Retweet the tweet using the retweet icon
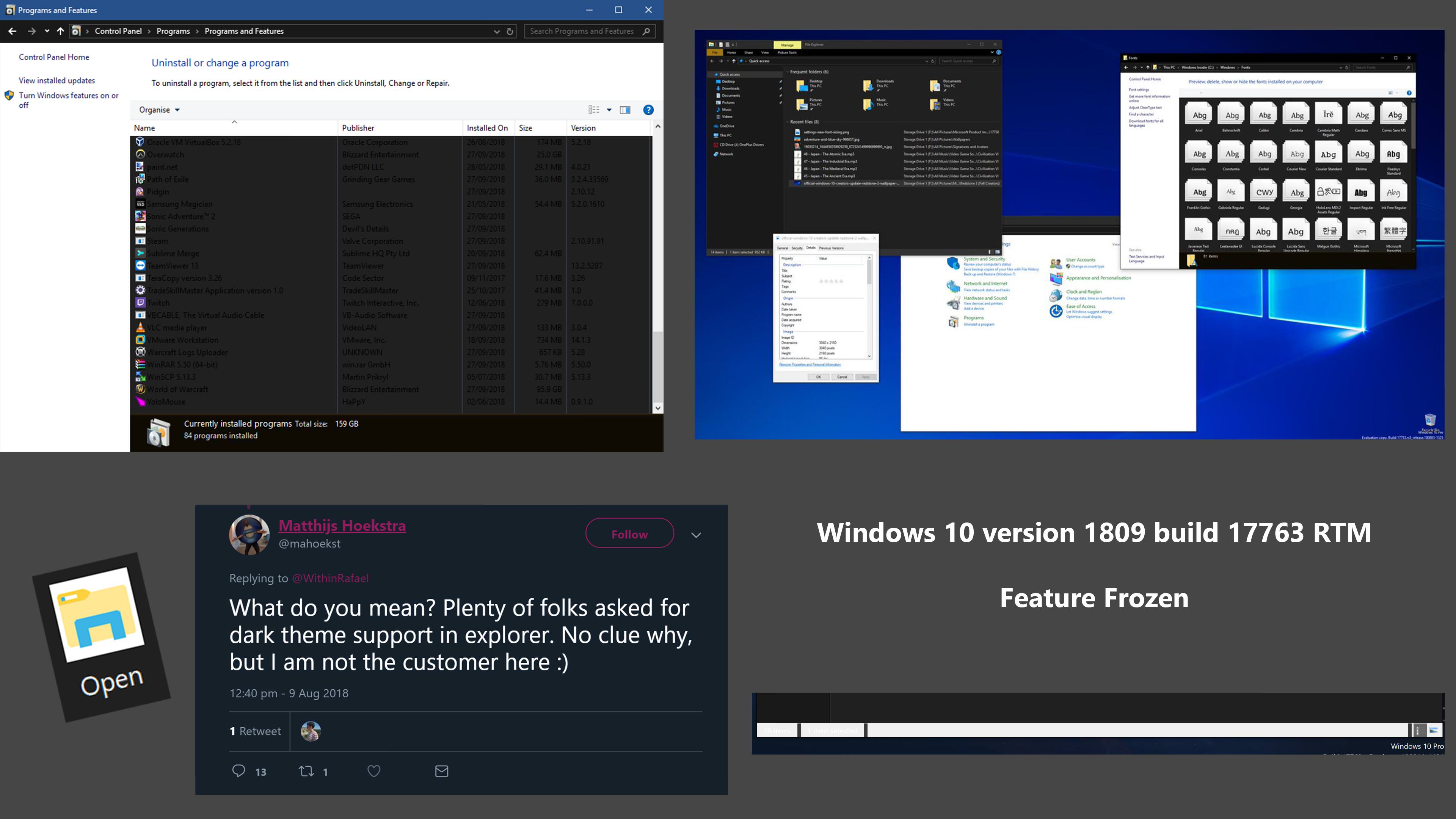The height and width of the screenshot is (819, 1456). click(306, 771)
